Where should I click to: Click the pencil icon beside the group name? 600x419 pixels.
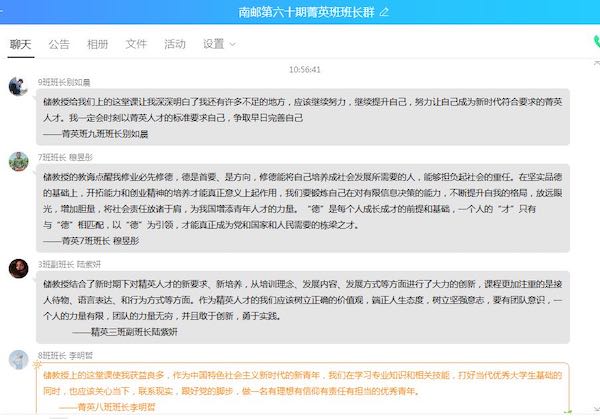[384, 13]
